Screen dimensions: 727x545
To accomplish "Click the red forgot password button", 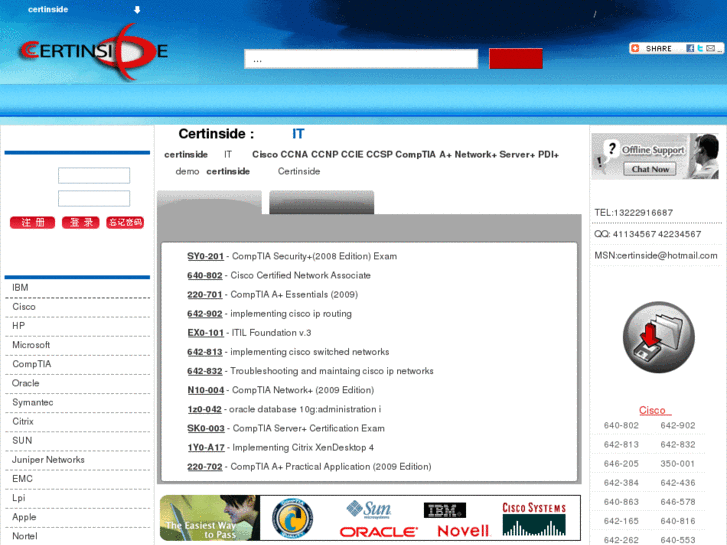I will [x=125, y=223].
